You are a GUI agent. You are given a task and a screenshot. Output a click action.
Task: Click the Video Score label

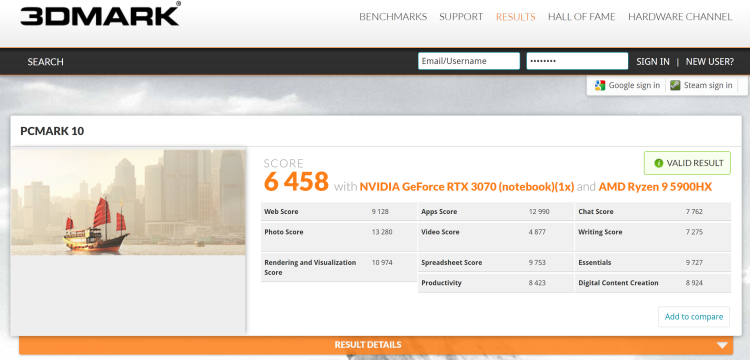tap(440, 232)
